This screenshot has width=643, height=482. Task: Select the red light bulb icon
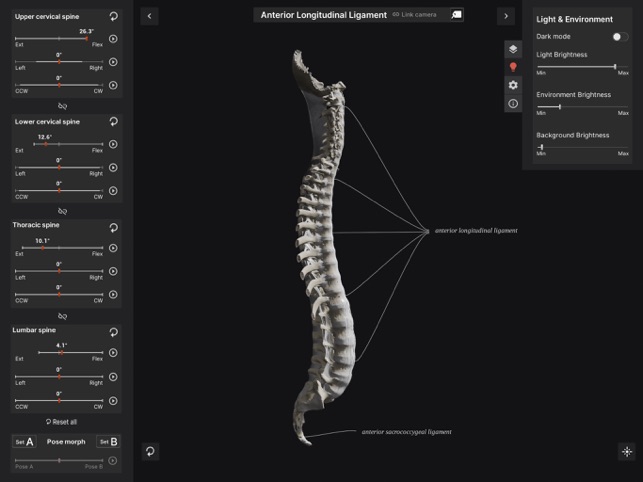(513, 67)
